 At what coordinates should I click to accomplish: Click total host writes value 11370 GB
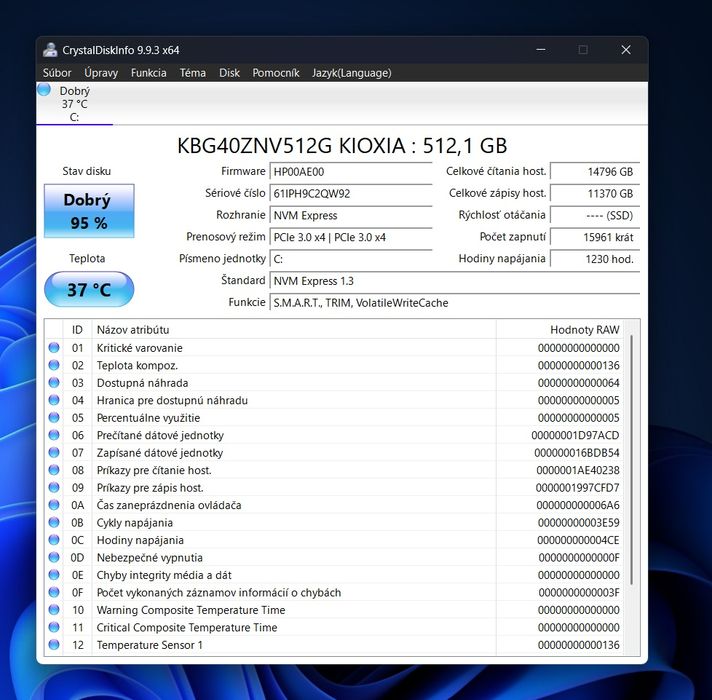coord(595,193)
